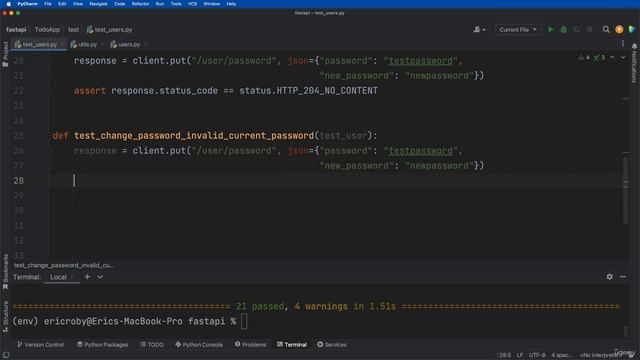Click the test_change_password_invalid_cu... breadcrumb
This screenshot has width=640, height=360.
tap(64, 265)
